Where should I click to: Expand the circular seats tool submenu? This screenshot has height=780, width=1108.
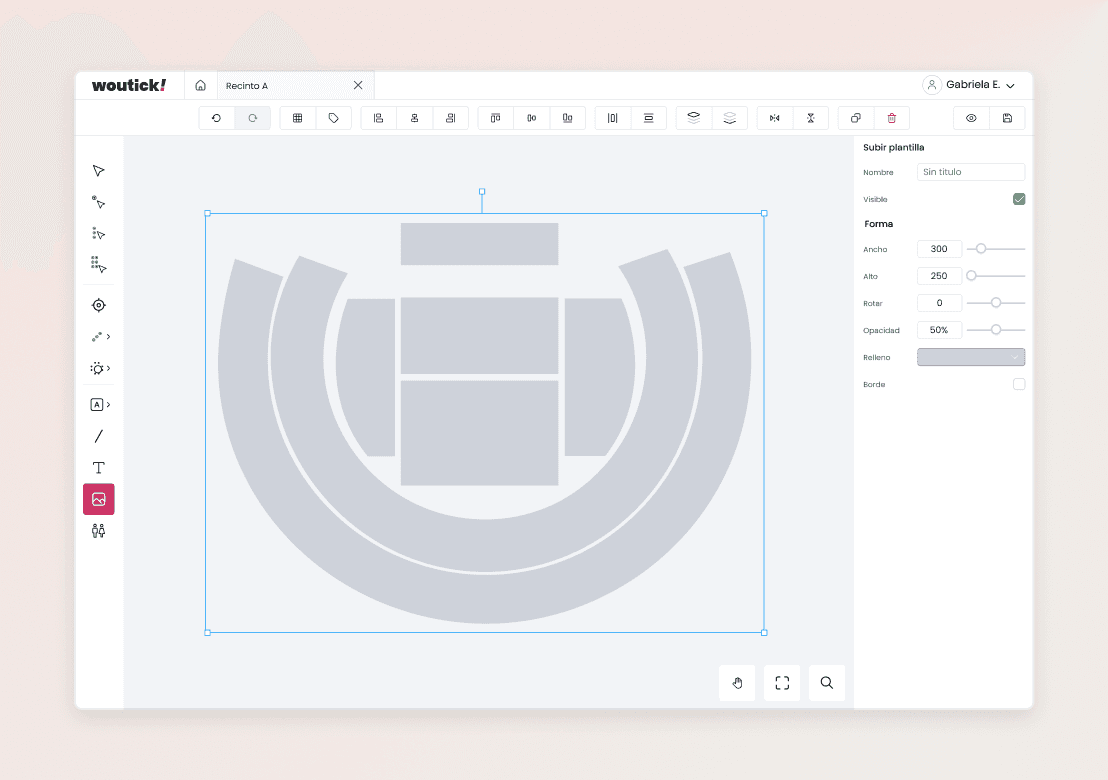coord(101,368)
